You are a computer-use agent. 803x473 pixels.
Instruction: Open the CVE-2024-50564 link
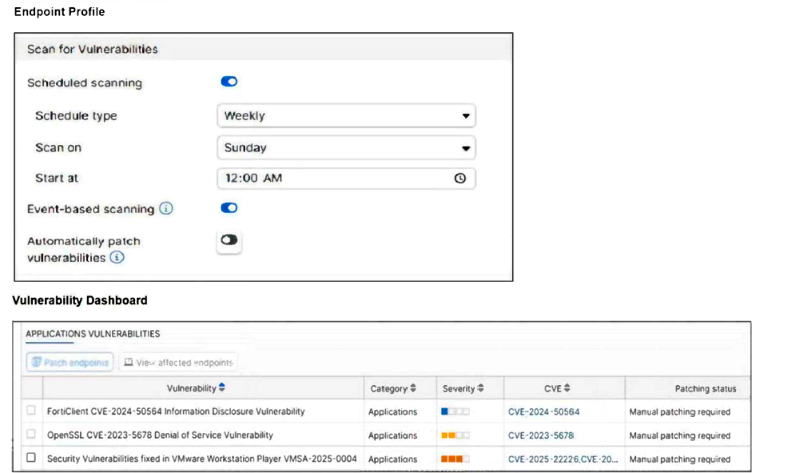coord(543,412)
